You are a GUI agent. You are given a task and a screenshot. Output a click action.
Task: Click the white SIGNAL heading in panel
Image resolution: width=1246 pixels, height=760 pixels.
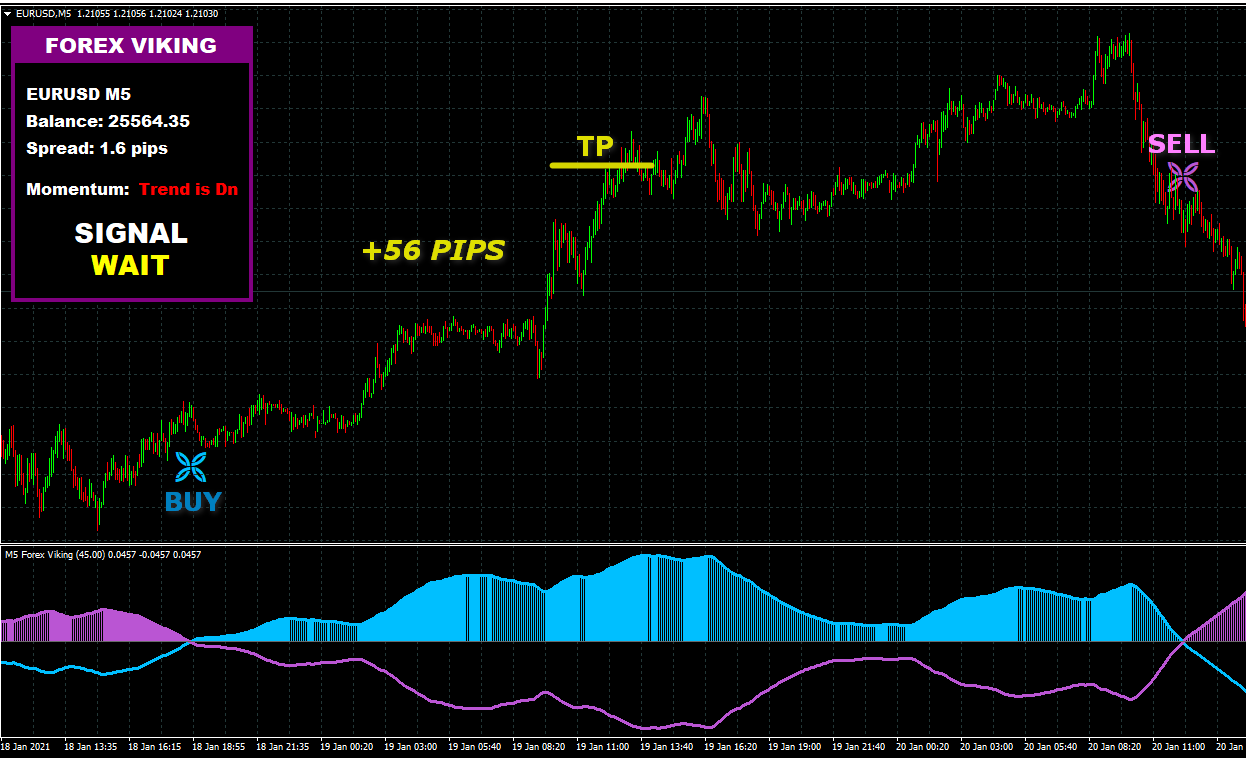[x=130, y=234]
